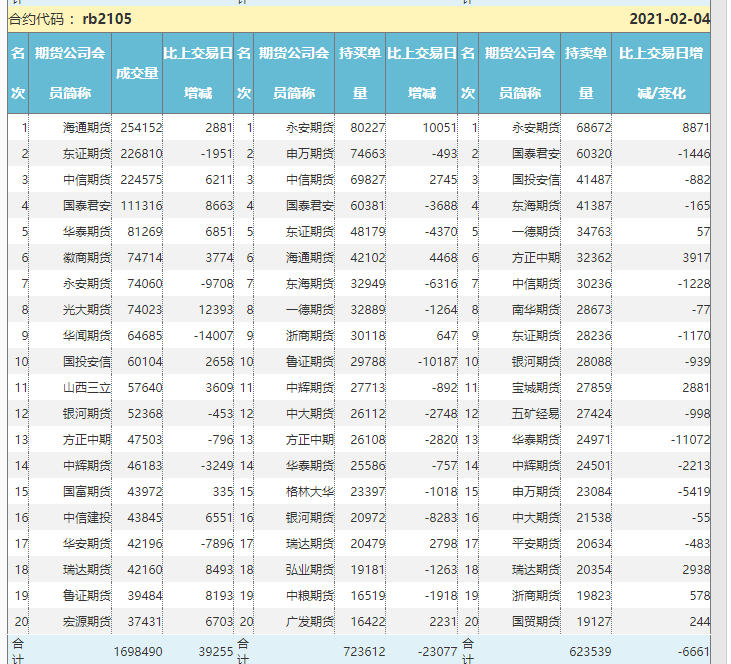Screen dimensions: 731x664
Task: Click volume value 254152
Action: pos(141,128)
